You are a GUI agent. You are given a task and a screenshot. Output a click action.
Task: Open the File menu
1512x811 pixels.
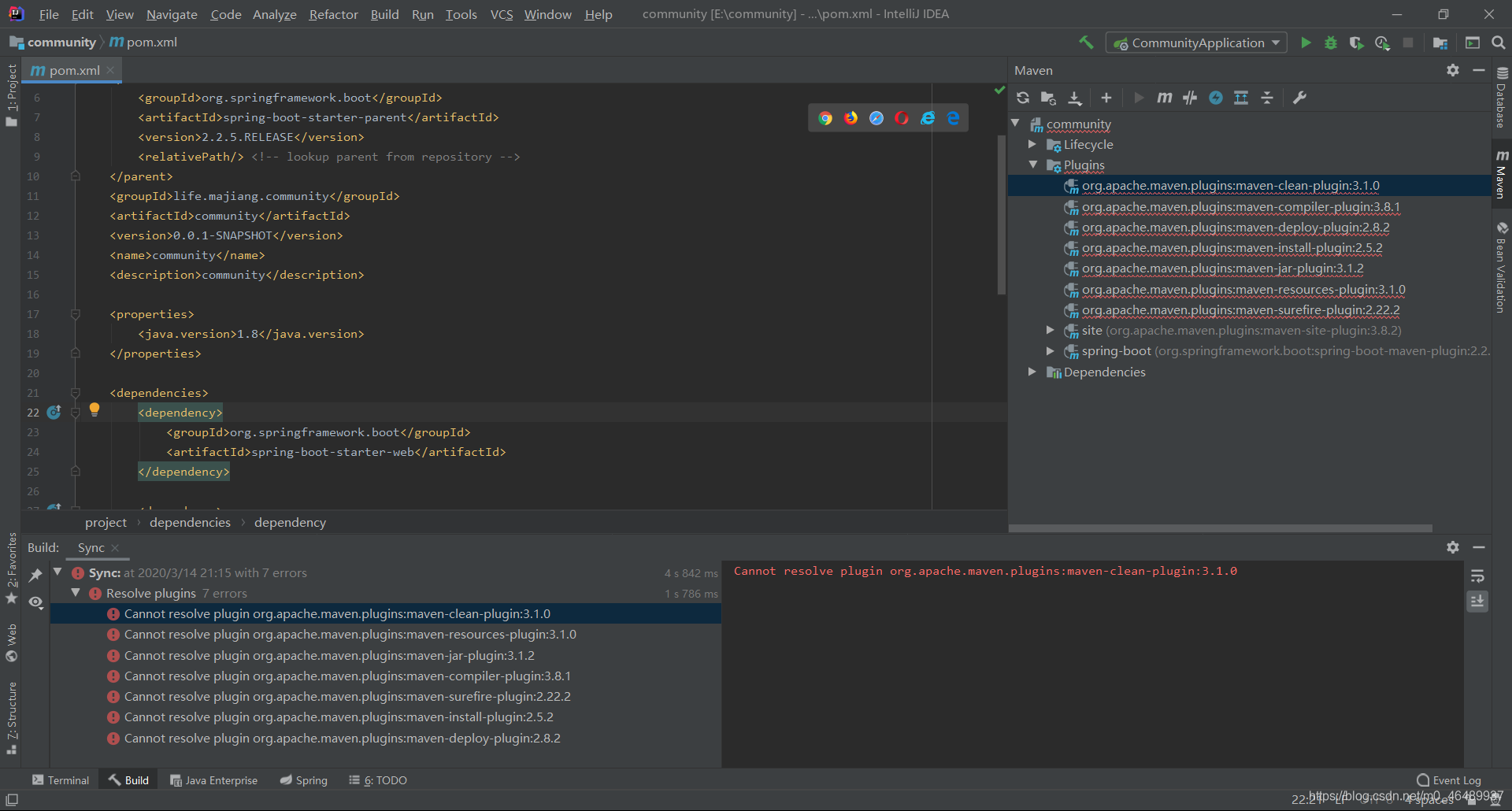[49, 14]
